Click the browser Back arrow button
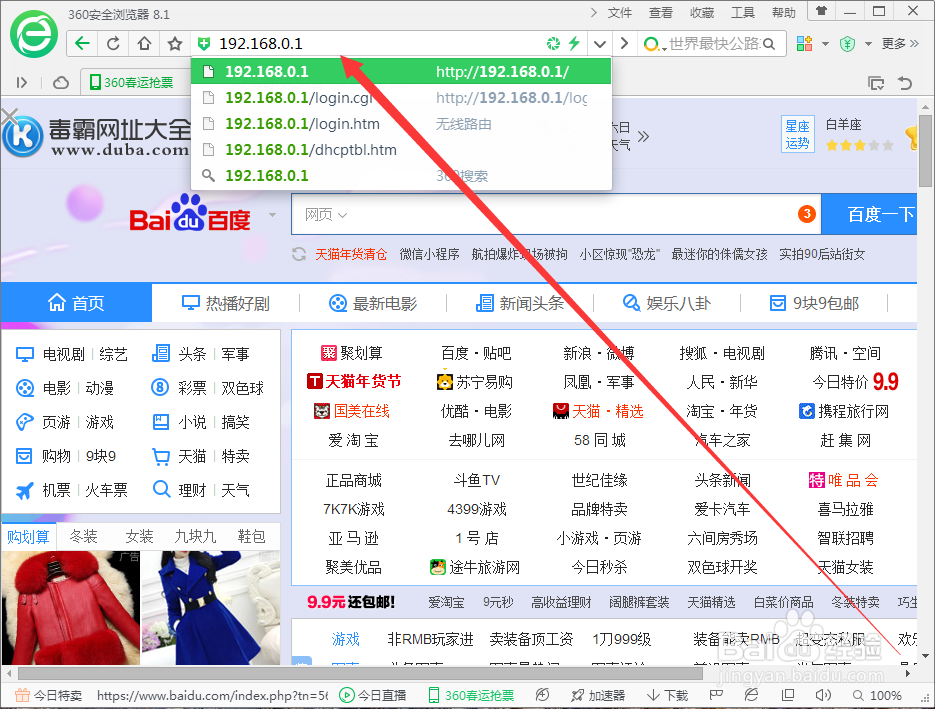This screenshot has height=709, width=935. [82, 44]
